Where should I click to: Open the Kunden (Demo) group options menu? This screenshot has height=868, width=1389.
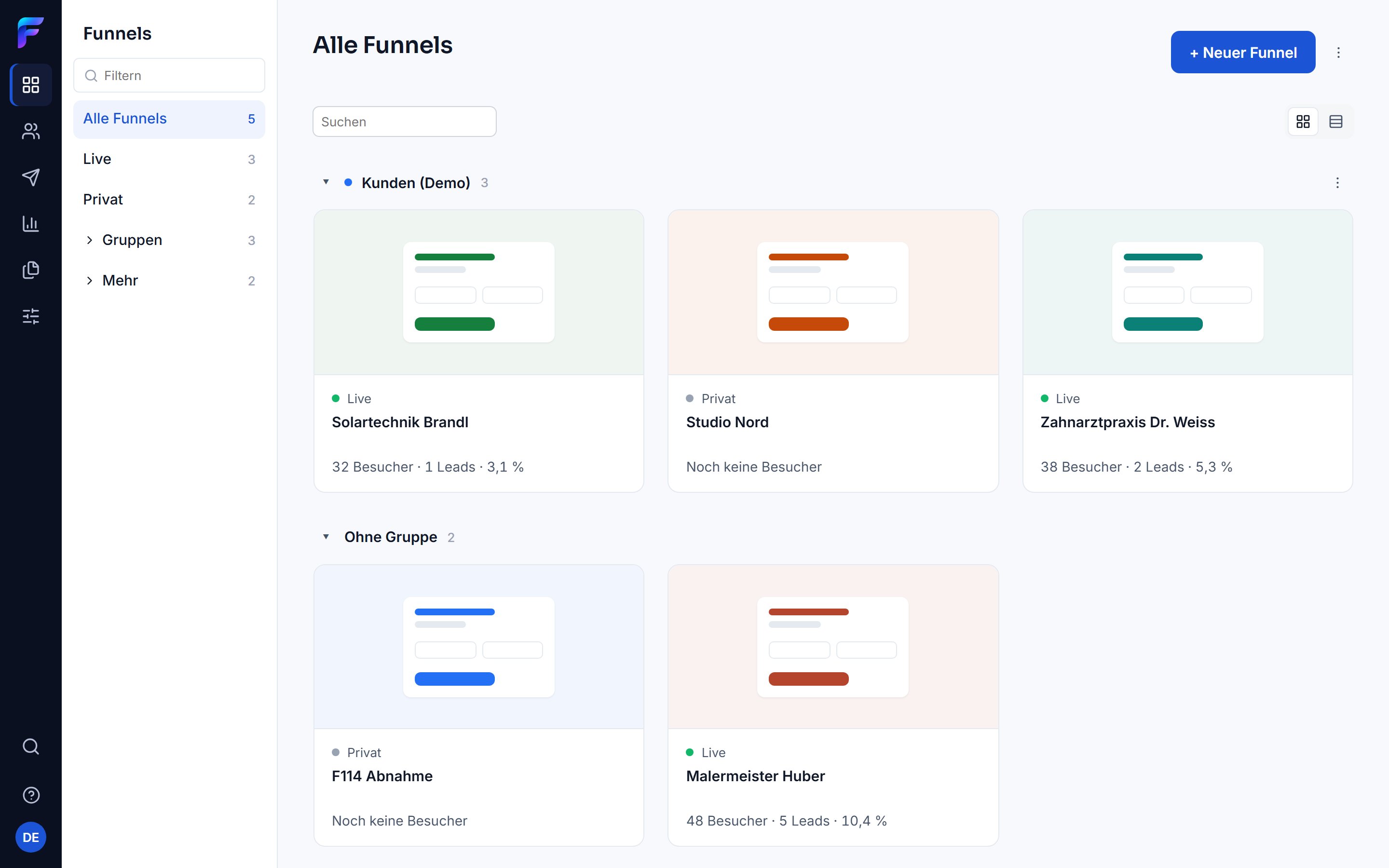1337,183
